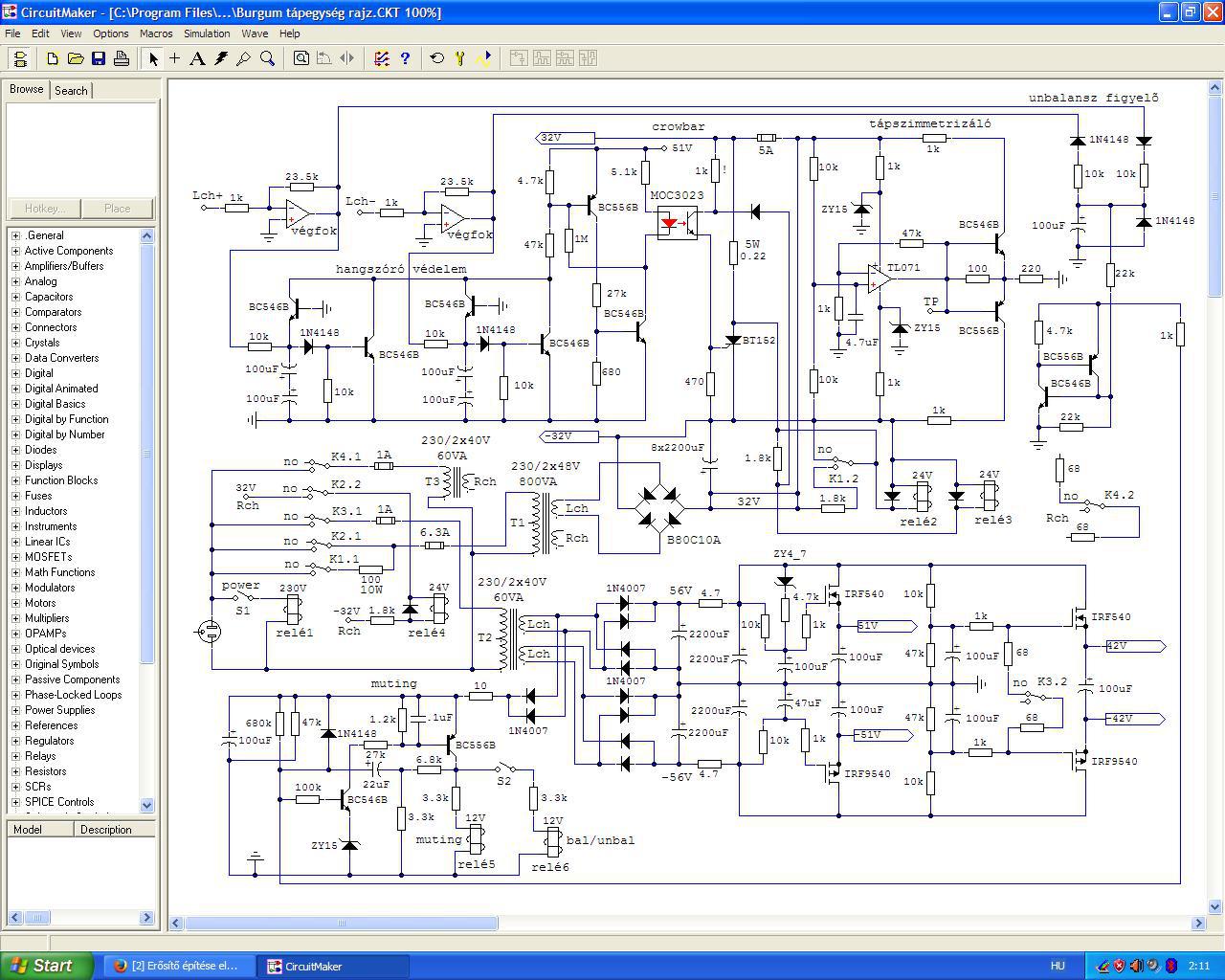The height and width of the screenshot is (980, 1225).
Task: Expand the Active Components category
Action: click(15, 251)
